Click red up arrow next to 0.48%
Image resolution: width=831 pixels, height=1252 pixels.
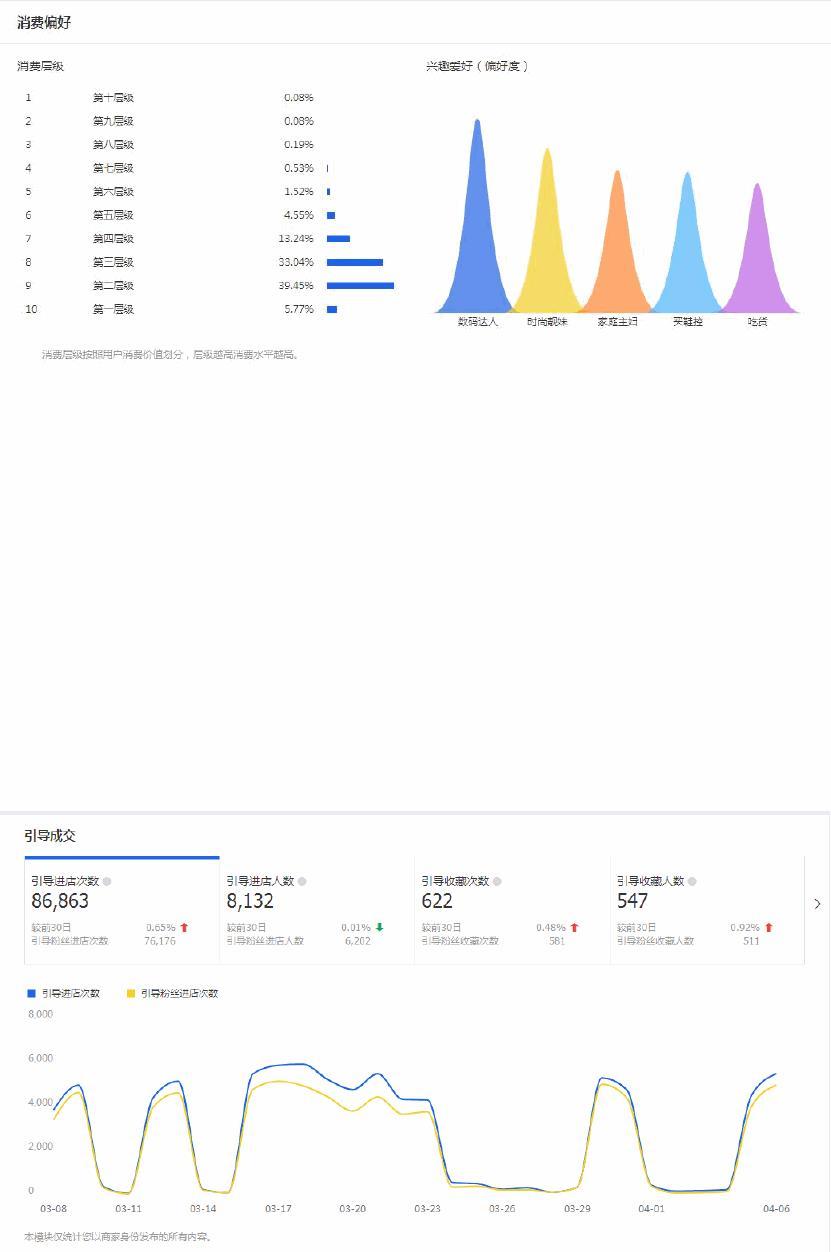point(574,927)
